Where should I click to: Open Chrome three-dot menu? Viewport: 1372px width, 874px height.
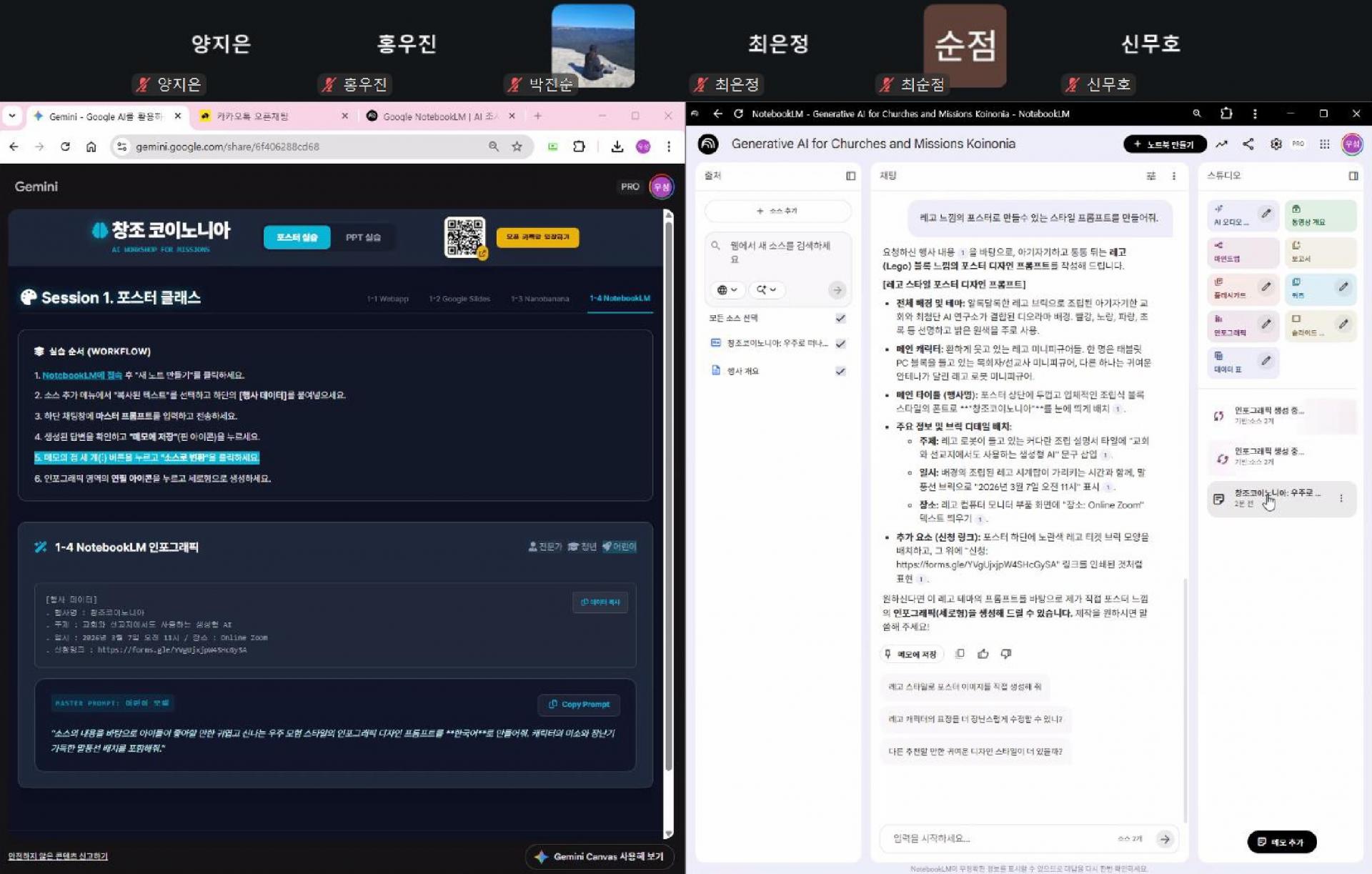(669, 147)
